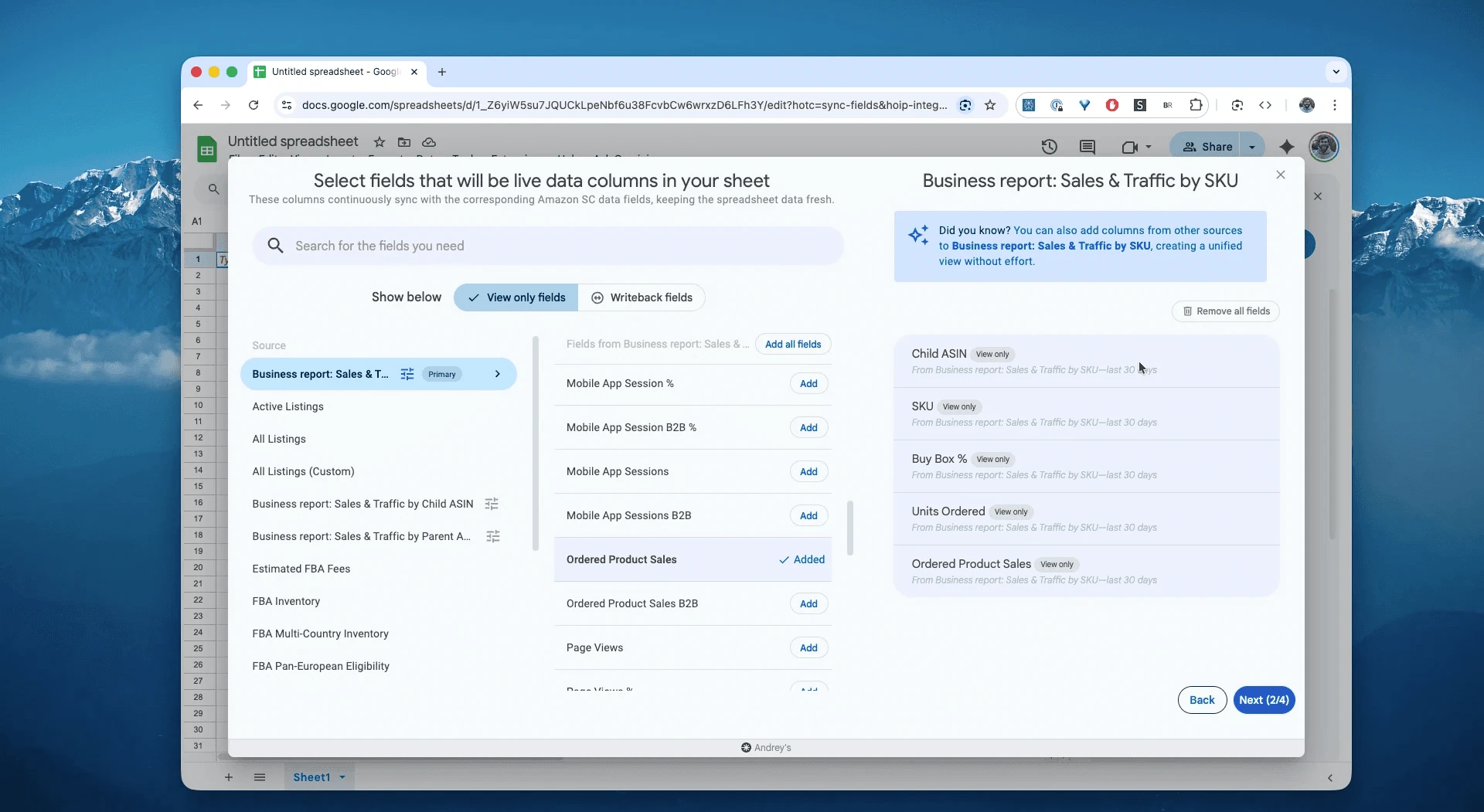
Task: Select FBA Pan-European Eligibility source
Action: pos(321,666)
